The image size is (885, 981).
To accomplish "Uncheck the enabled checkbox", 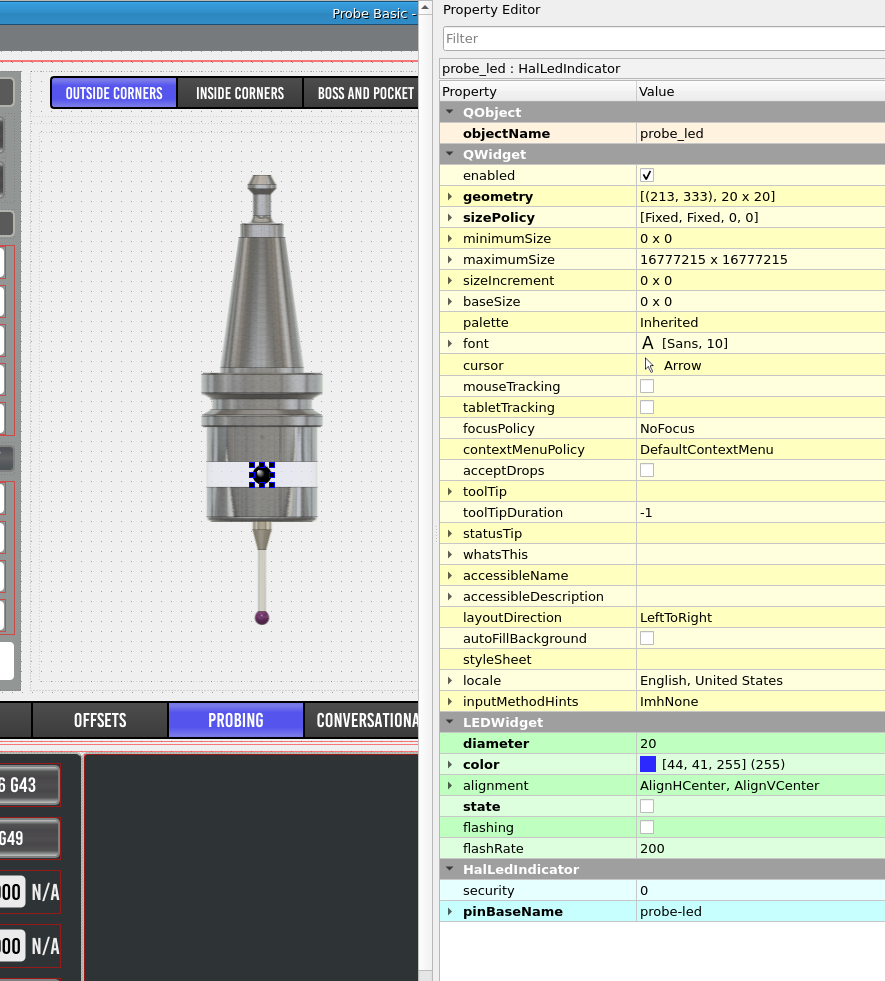I will (x=647, y=176).
